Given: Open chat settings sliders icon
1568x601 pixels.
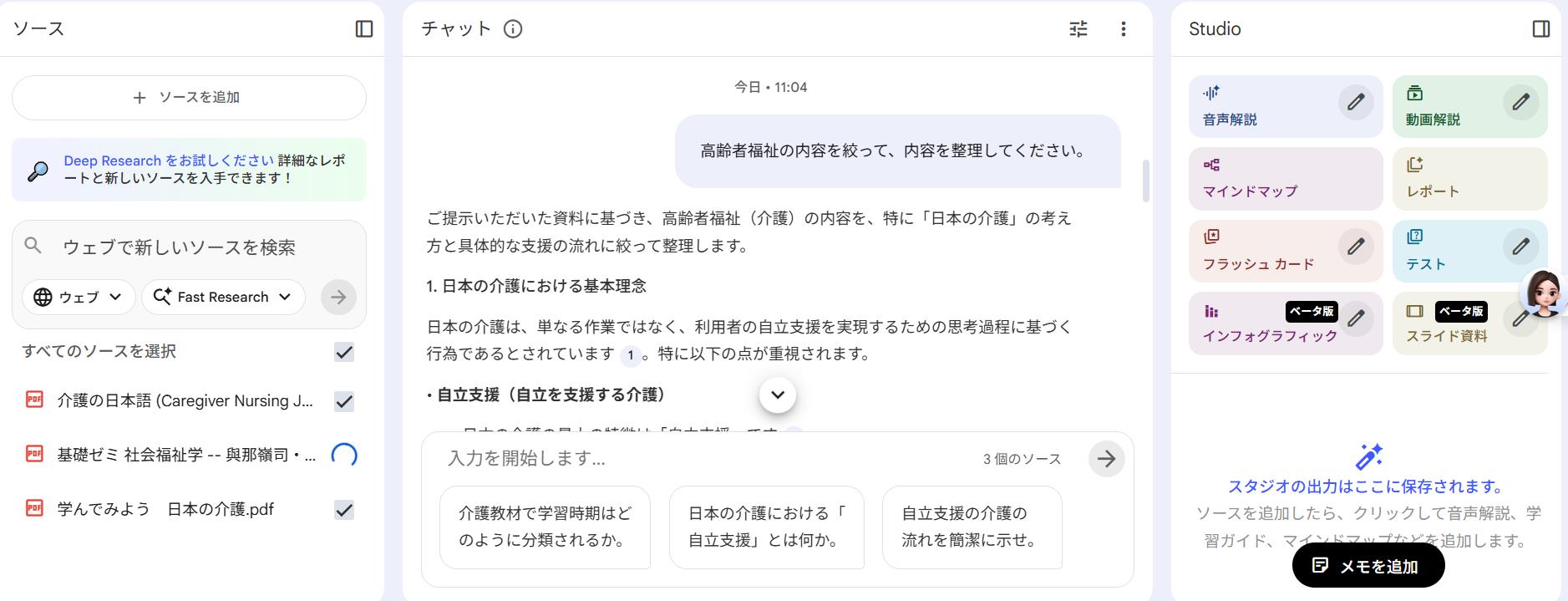Looking at the screenshot, I should [x=1078, y=29].
